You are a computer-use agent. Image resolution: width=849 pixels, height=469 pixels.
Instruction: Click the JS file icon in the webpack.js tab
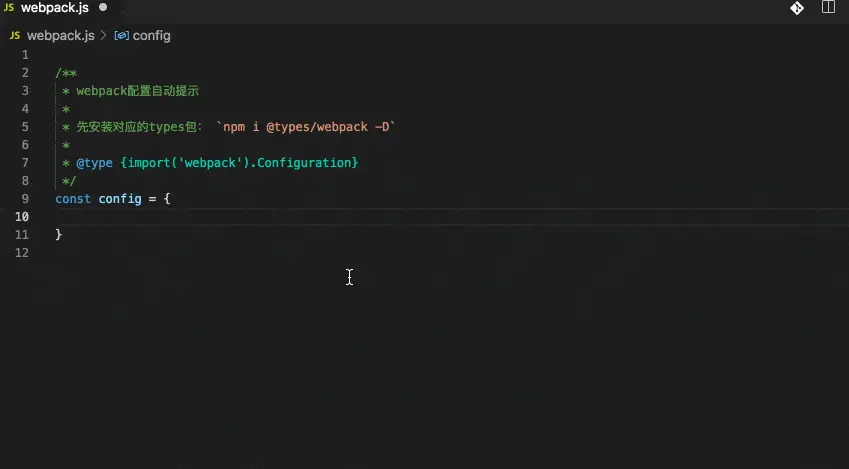click(x=9, y=8)
